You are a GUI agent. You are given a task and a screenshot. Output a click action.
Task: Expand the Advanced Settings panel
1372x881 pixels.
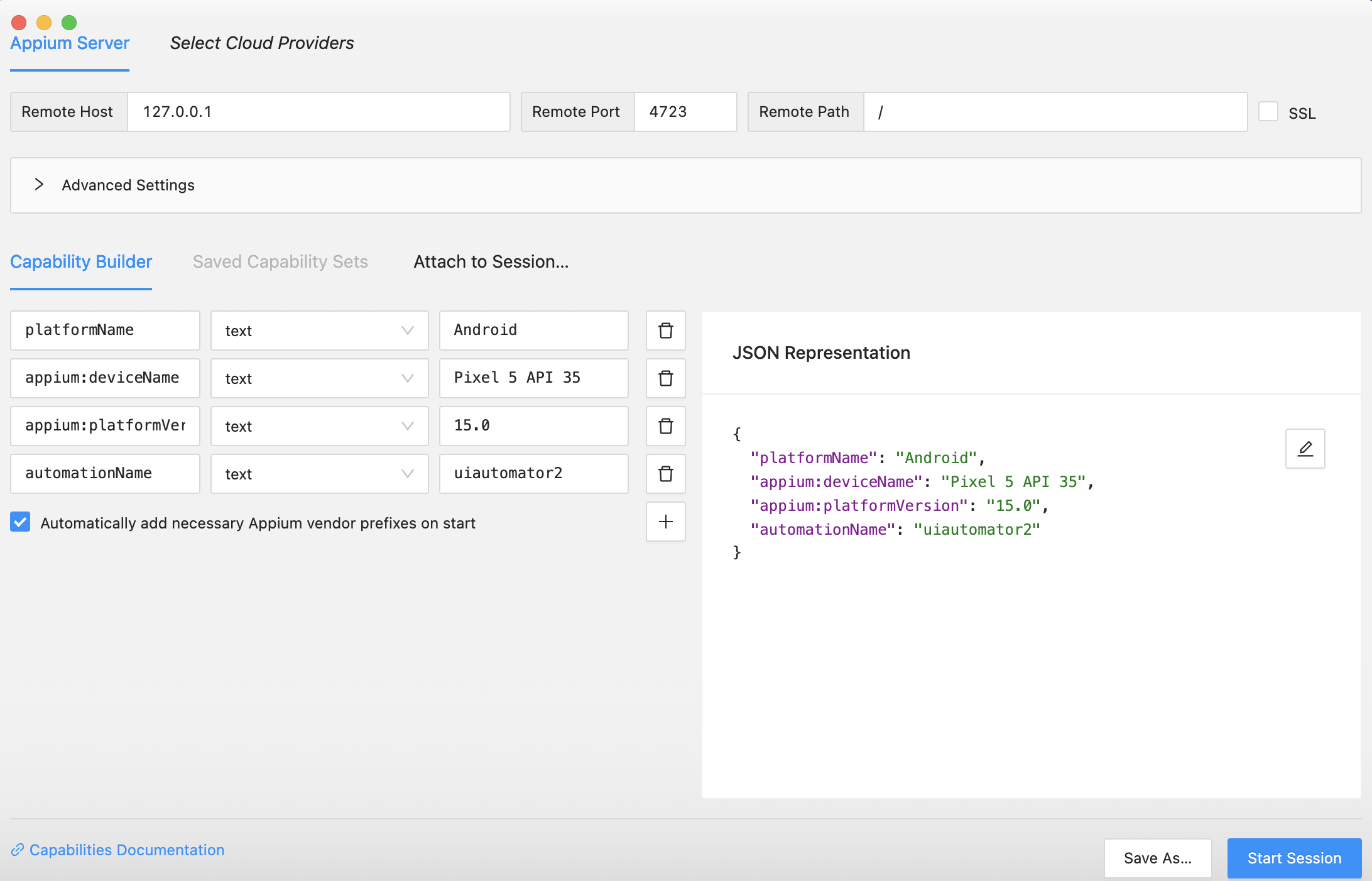point(685,185)
